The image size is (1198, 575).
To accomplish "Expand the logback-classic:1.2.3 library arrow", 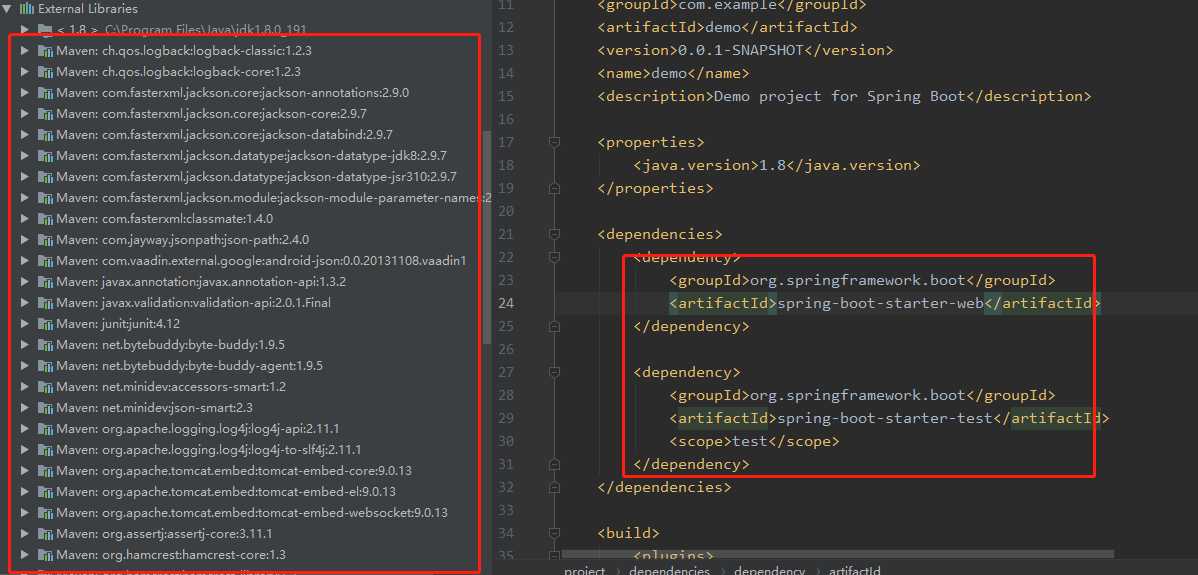I will point(24,51).
